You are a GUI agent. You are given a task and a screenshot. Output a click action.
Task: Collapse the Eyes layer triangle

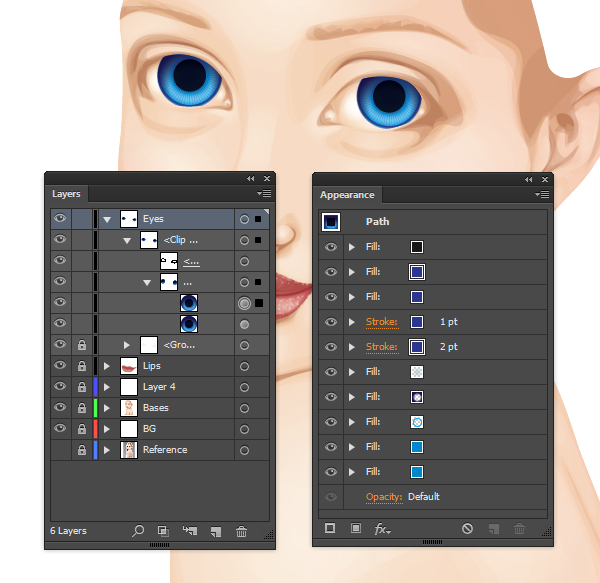pos(107,220)
